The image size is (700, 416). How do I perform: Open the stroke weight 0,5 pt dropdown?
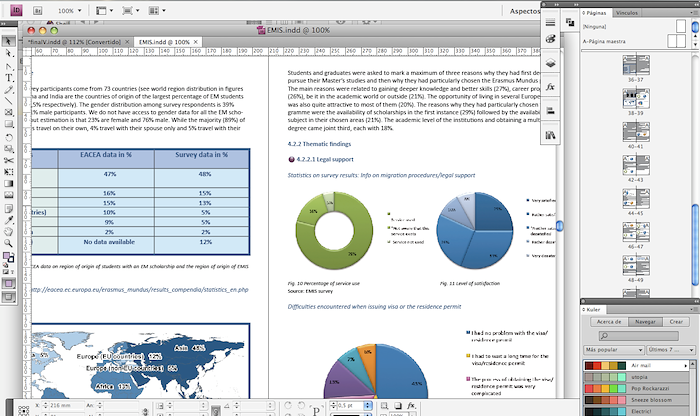(368, 405)
